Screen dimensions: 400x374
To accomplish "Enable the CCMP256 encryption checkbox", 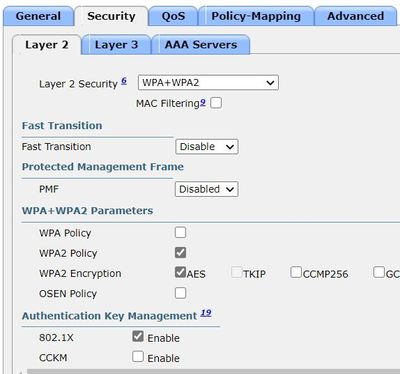I will [x=296, y=272].
